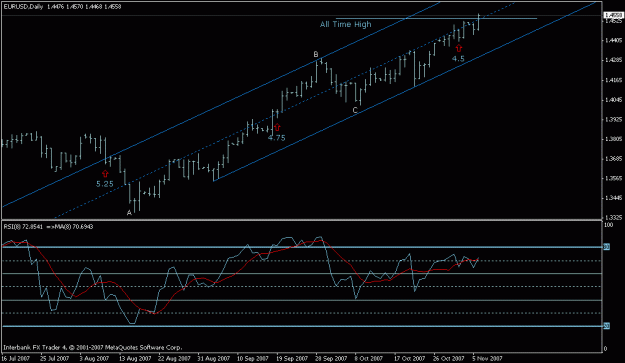Click the RSI scale value 0
This screenshot has width=625, height=363.
(606, 349)
